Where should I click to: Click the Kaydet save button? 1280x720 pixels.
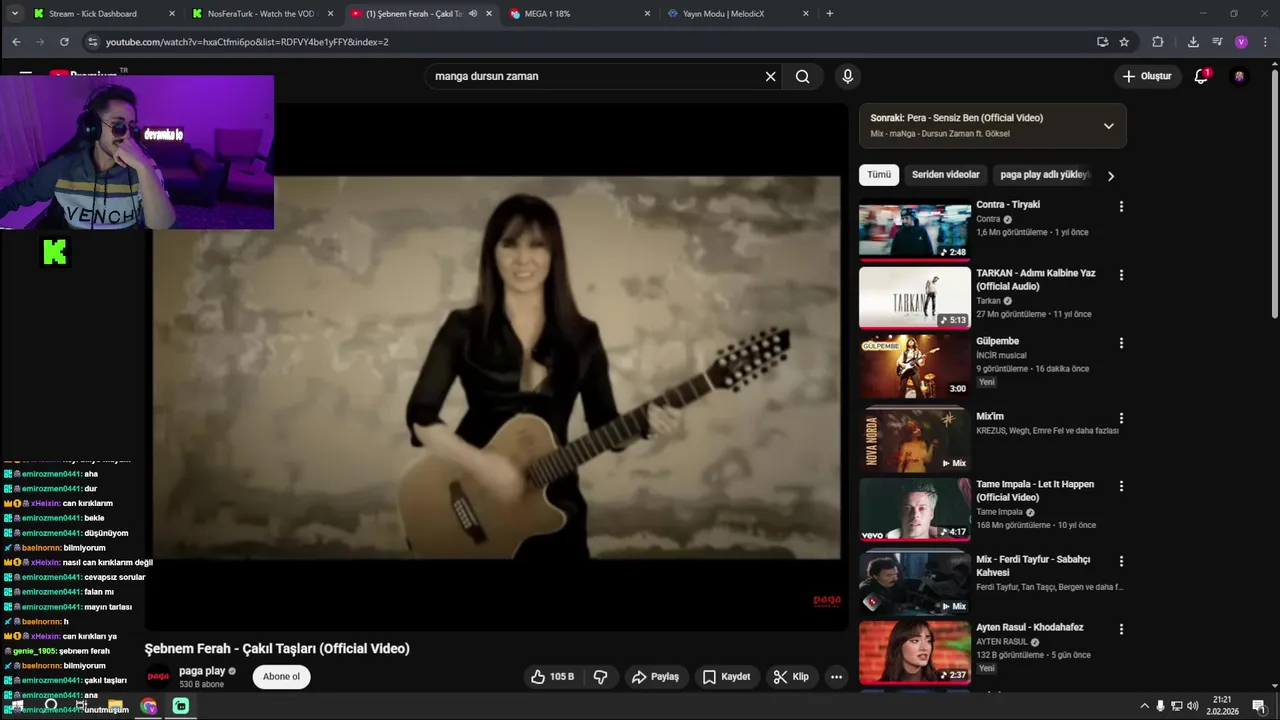tap(726, 677)
